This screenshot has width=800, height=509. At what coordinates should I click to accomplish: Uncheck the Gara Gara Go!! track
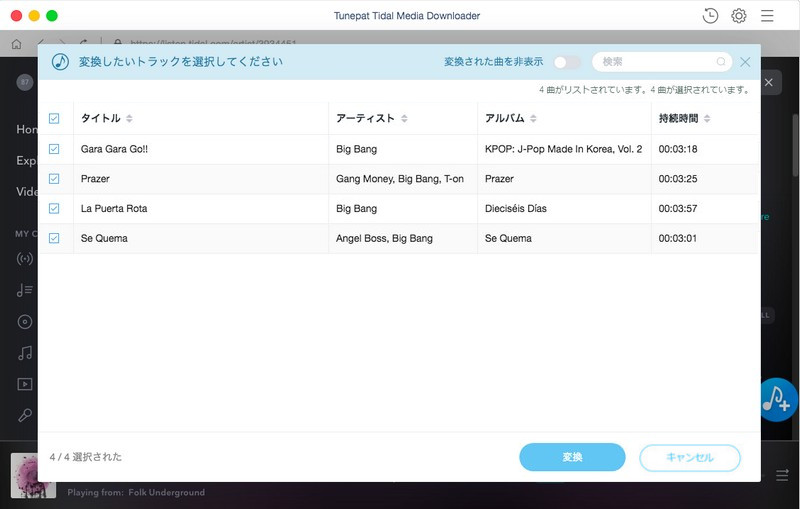pyautogui.click(x=54, y=149)
